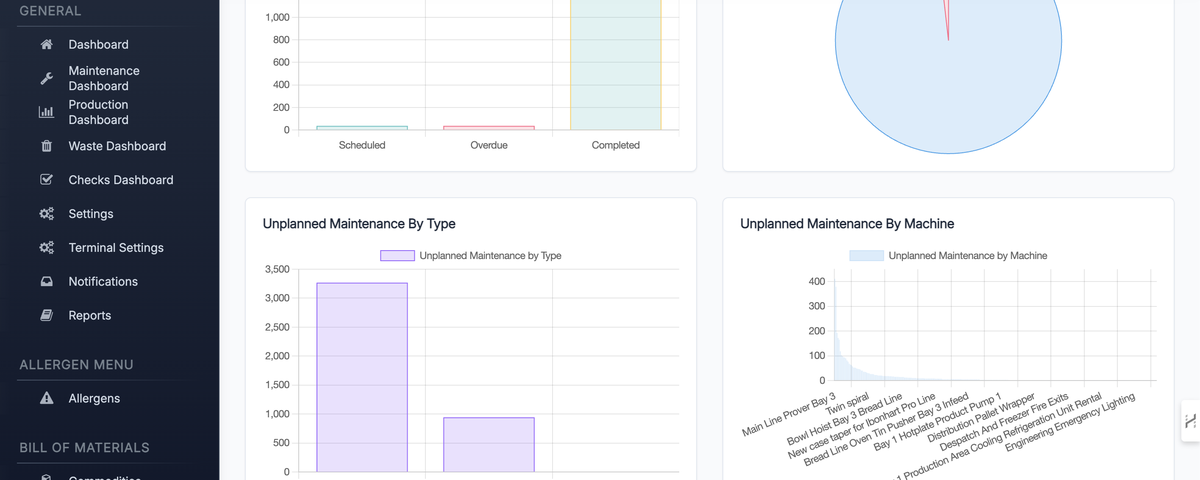Click the Reports book icon
This screenshot has width=1200, height=480.
tap(46, 316)
